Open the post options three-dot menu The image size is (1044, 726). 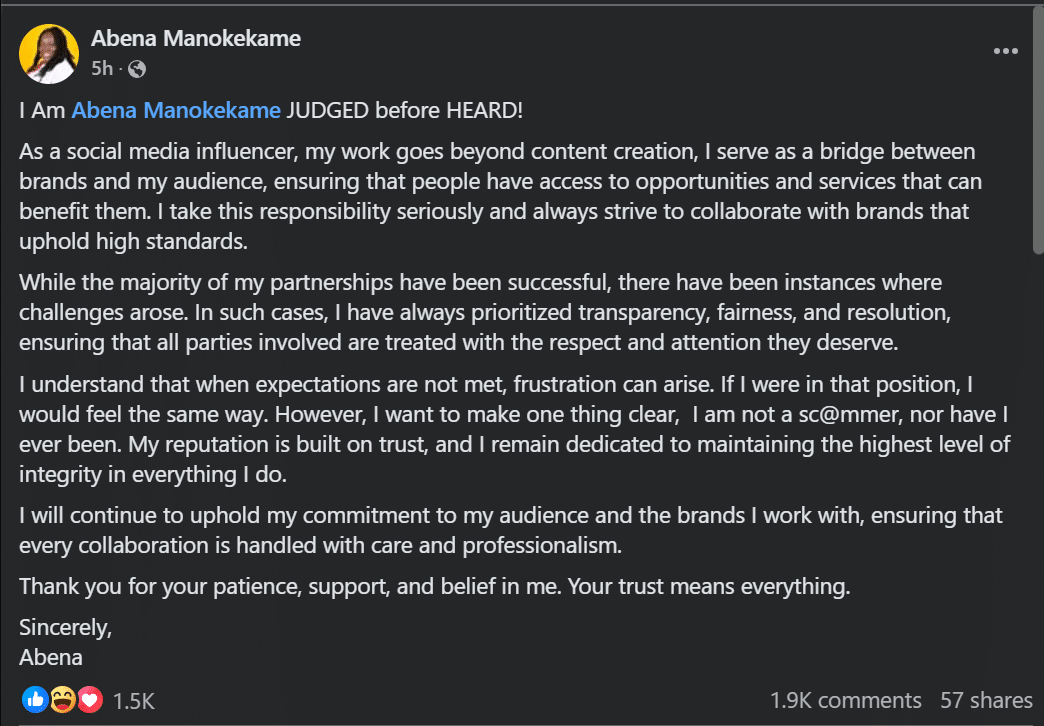coord(1005,51)
